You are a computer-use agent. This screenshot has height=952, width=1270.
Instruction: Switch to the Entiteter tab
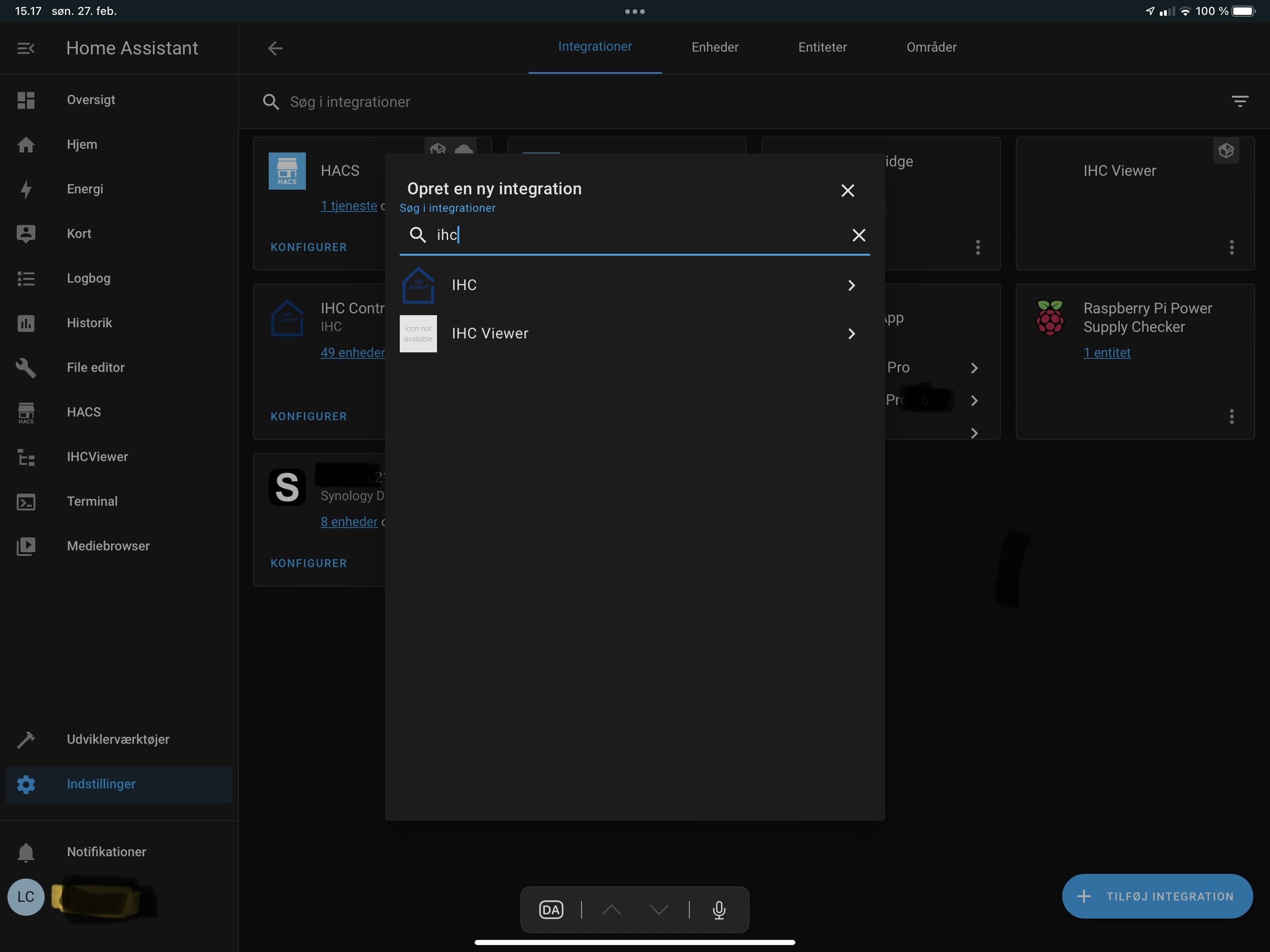(x=822, y=47)
